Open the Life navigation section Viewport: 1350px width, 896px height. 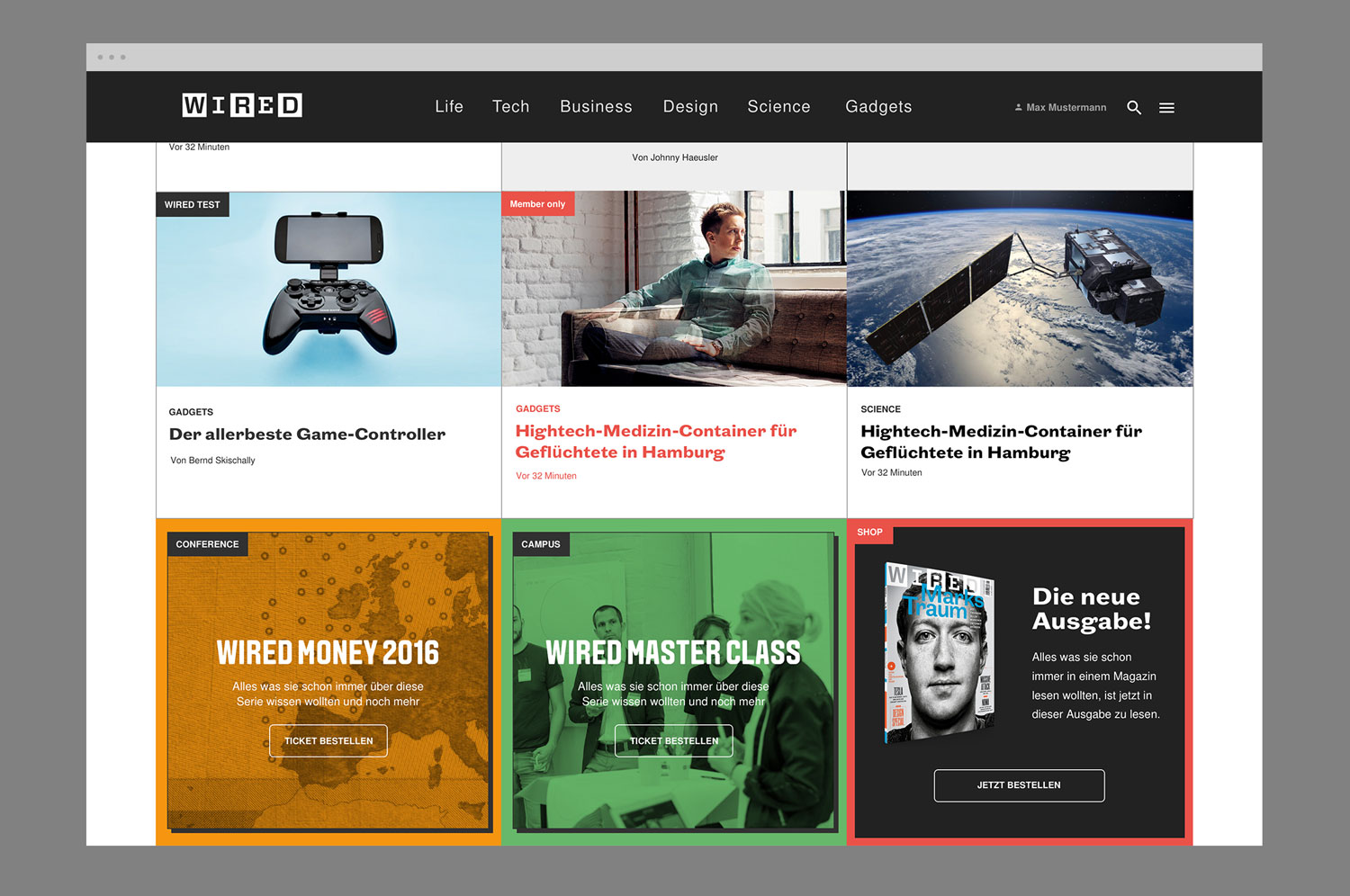(449, 106)
